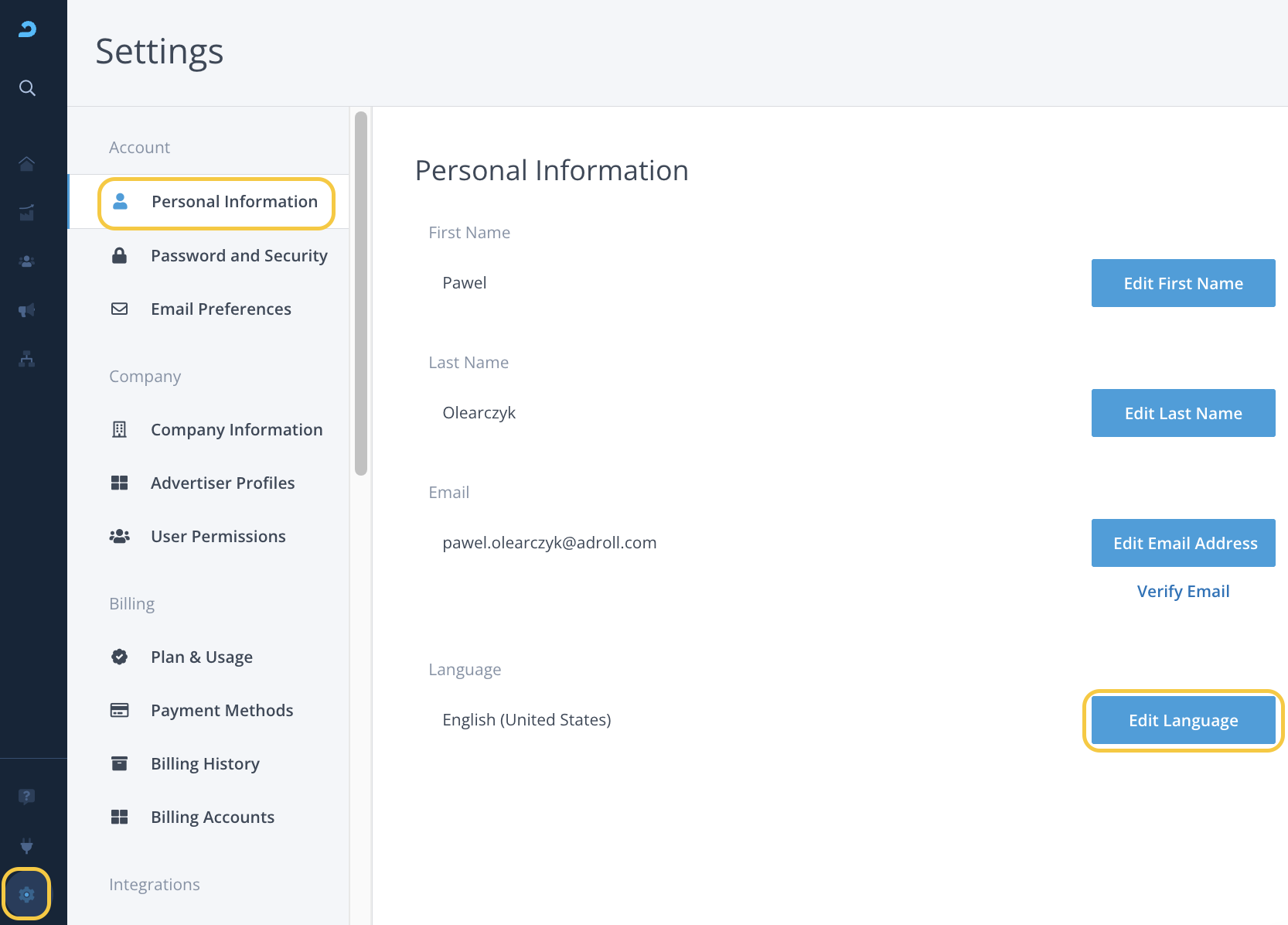Click the help question mark icon
1288x925 pixels.
pos(27,796)
